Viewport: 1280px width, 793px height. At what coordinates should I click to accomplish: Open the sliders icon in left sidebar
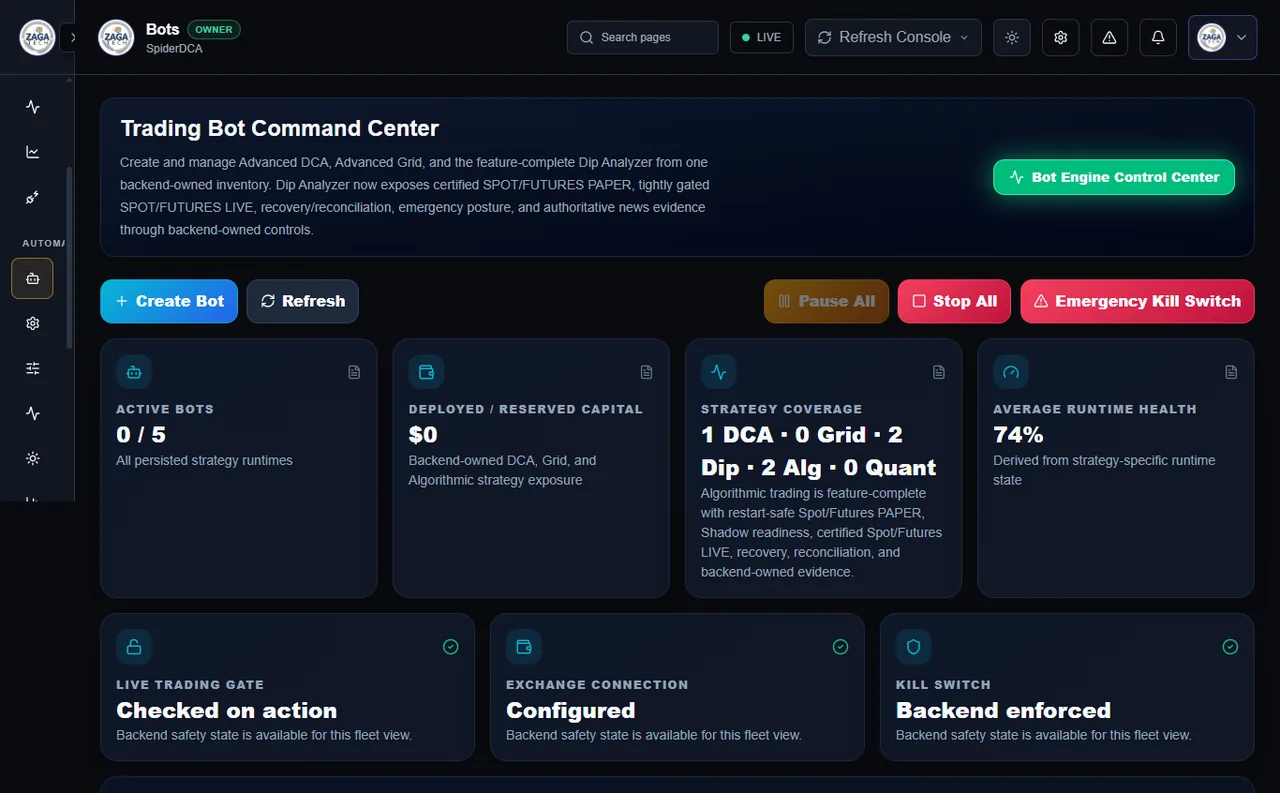[33, 368]
